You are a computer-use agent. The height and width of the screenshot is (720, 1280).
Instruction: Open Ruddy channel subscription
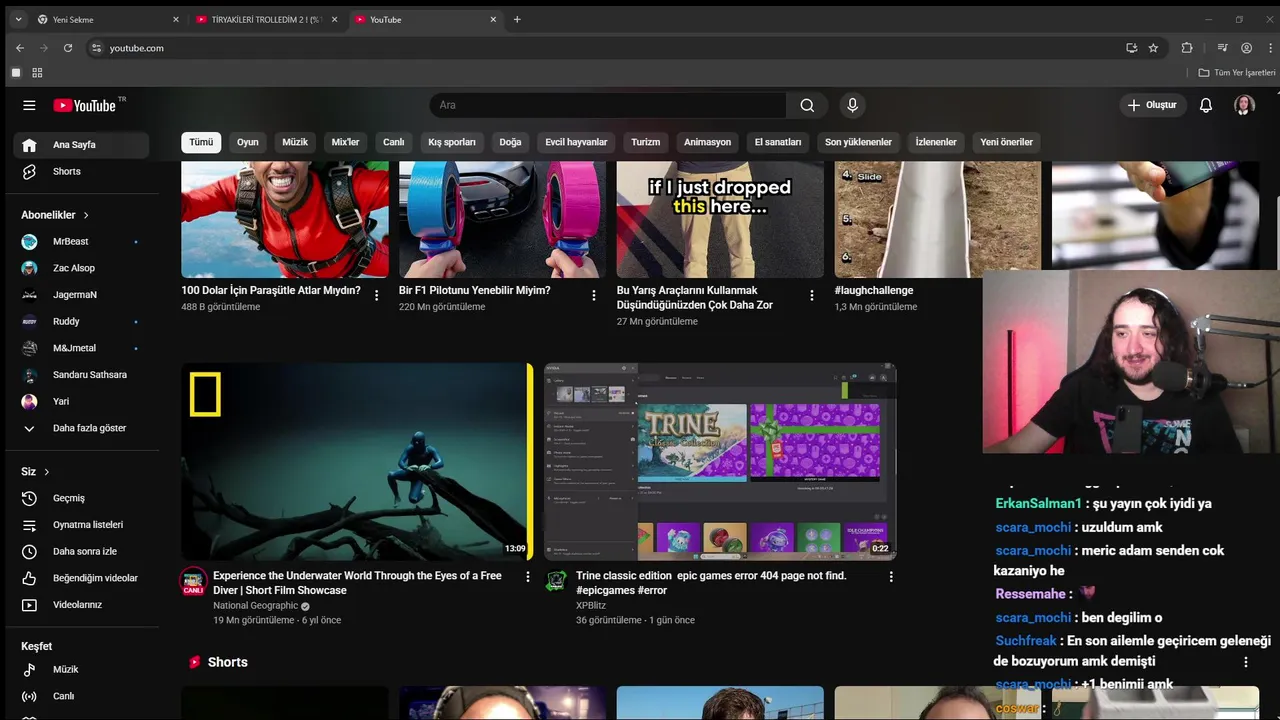81,321
